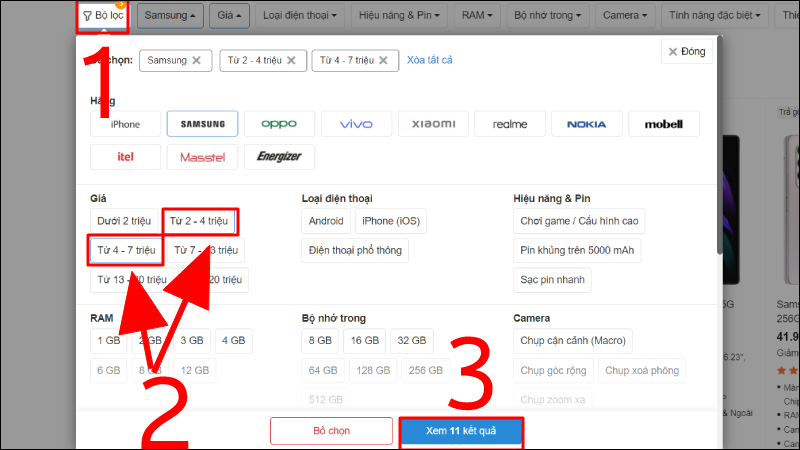Open Loại điện thoại dropdown
This screenshot has width=800, height=450.
point(299,16)
